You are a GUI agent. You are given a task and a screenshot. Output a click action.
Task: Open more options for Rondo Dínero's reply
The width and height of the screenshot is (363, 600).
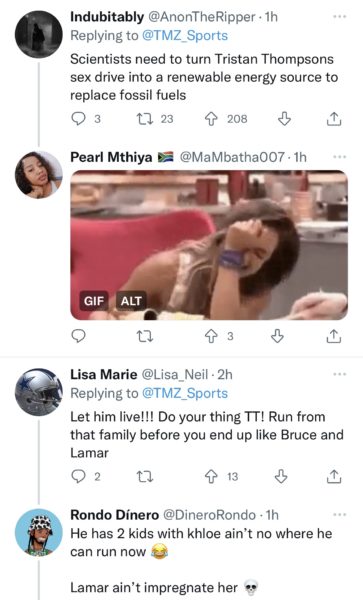coord(339,515)
